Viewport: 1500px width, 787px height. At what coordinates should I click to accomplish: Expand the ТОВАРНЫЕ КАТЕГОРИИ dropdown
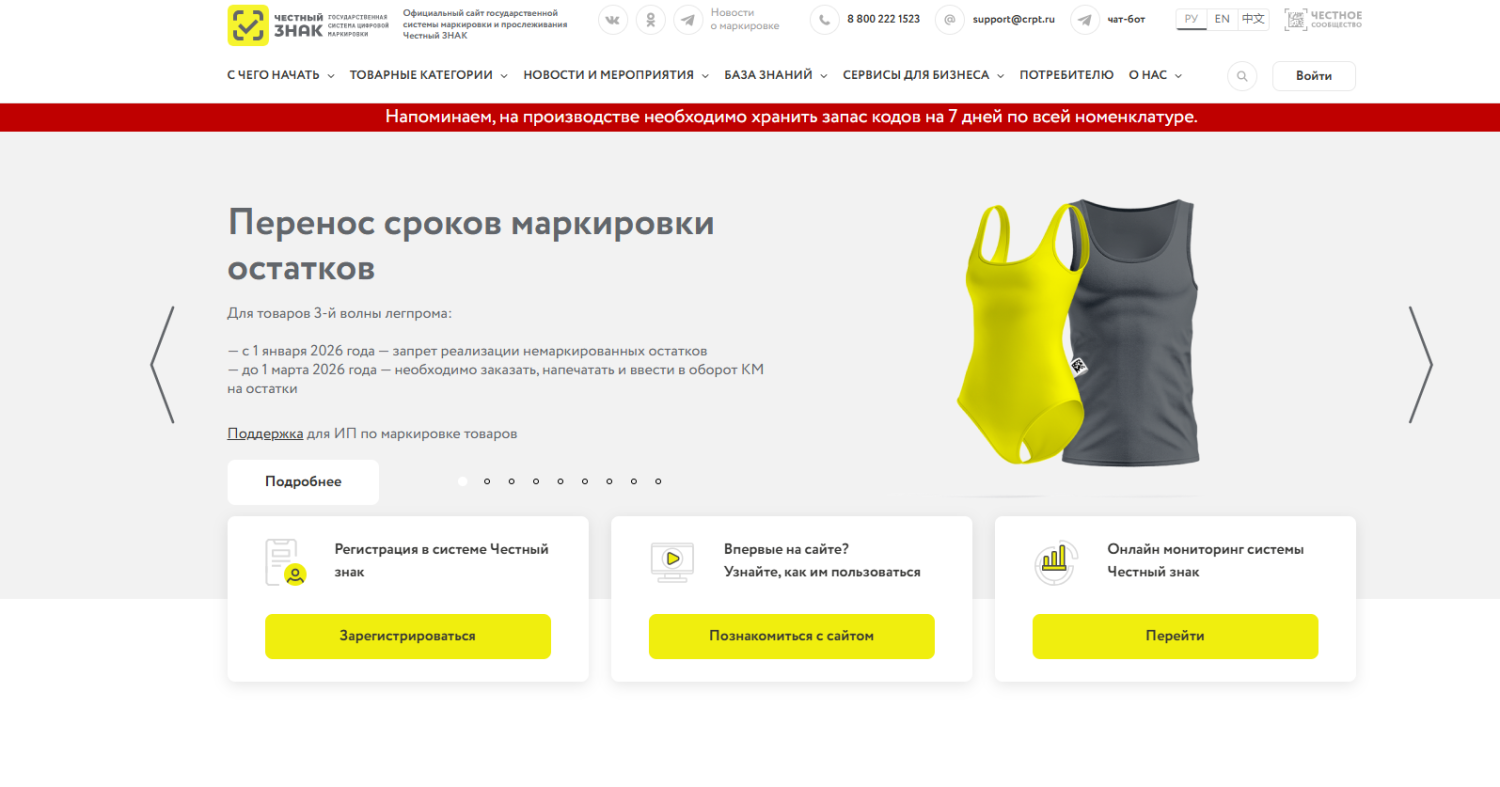click(x=429, y=75)
